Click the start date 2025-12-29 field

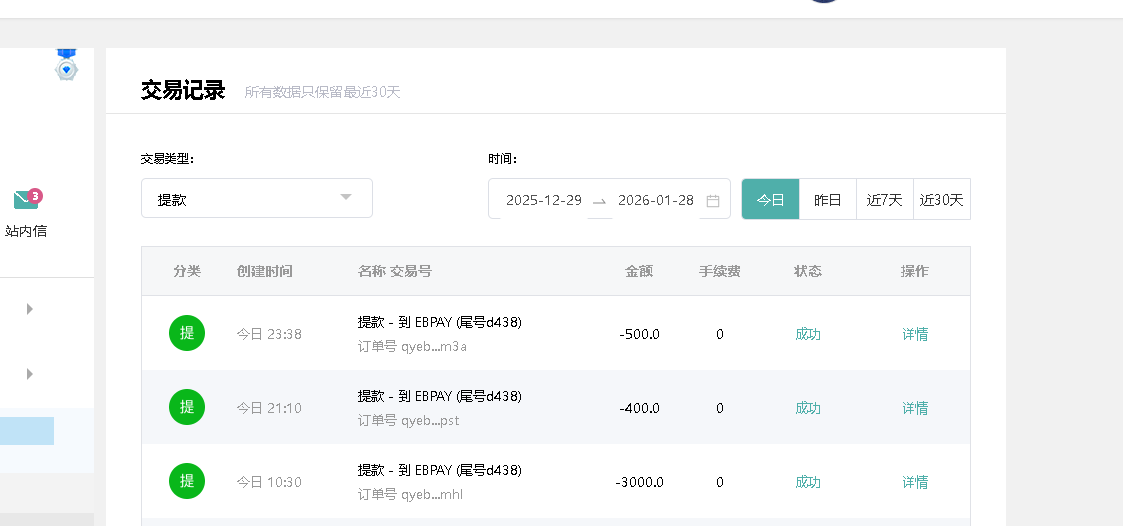543,200
